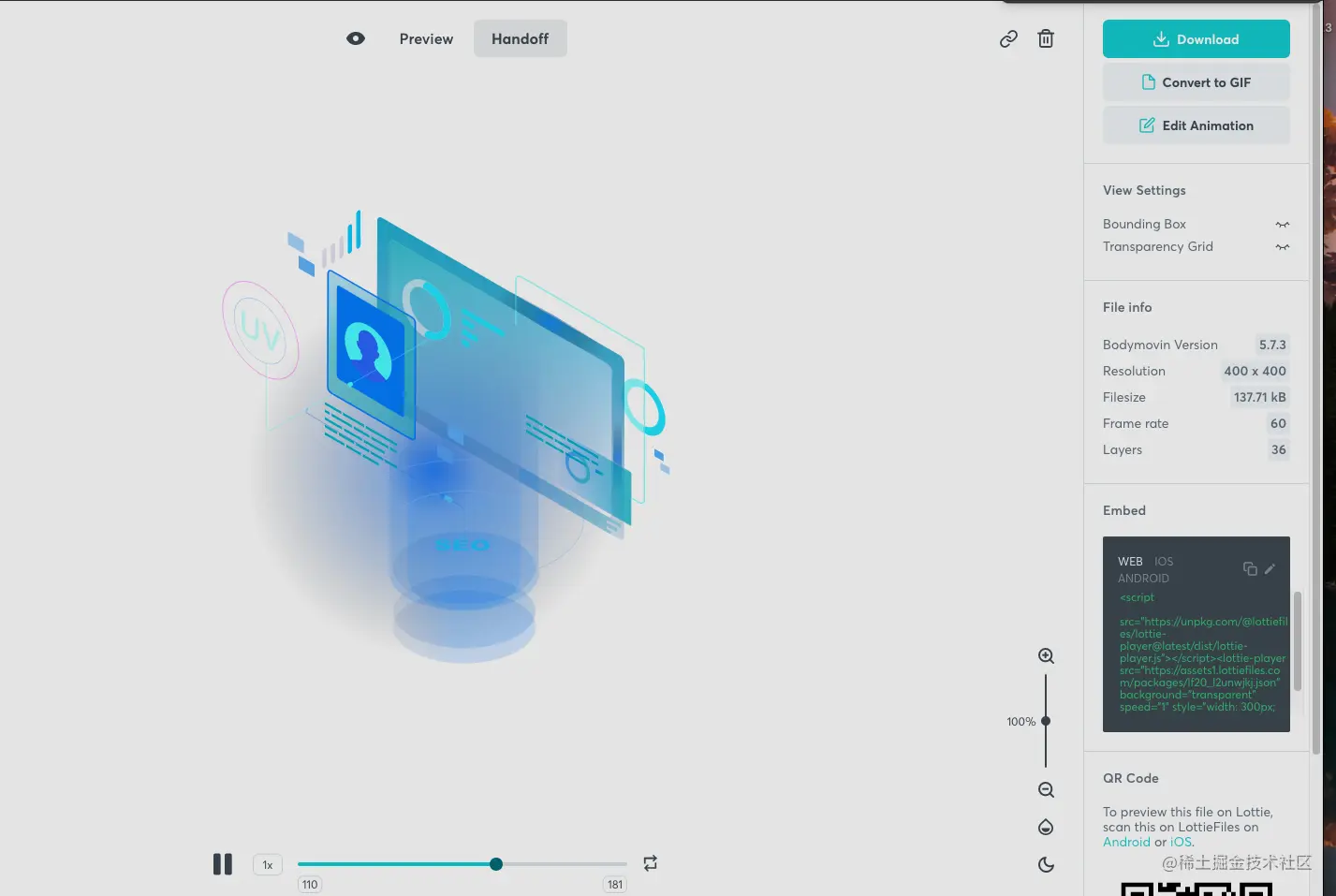This screenshot has width=1336, height=896.
Task: Click the embed code scrollbar
Action: 1298,641
